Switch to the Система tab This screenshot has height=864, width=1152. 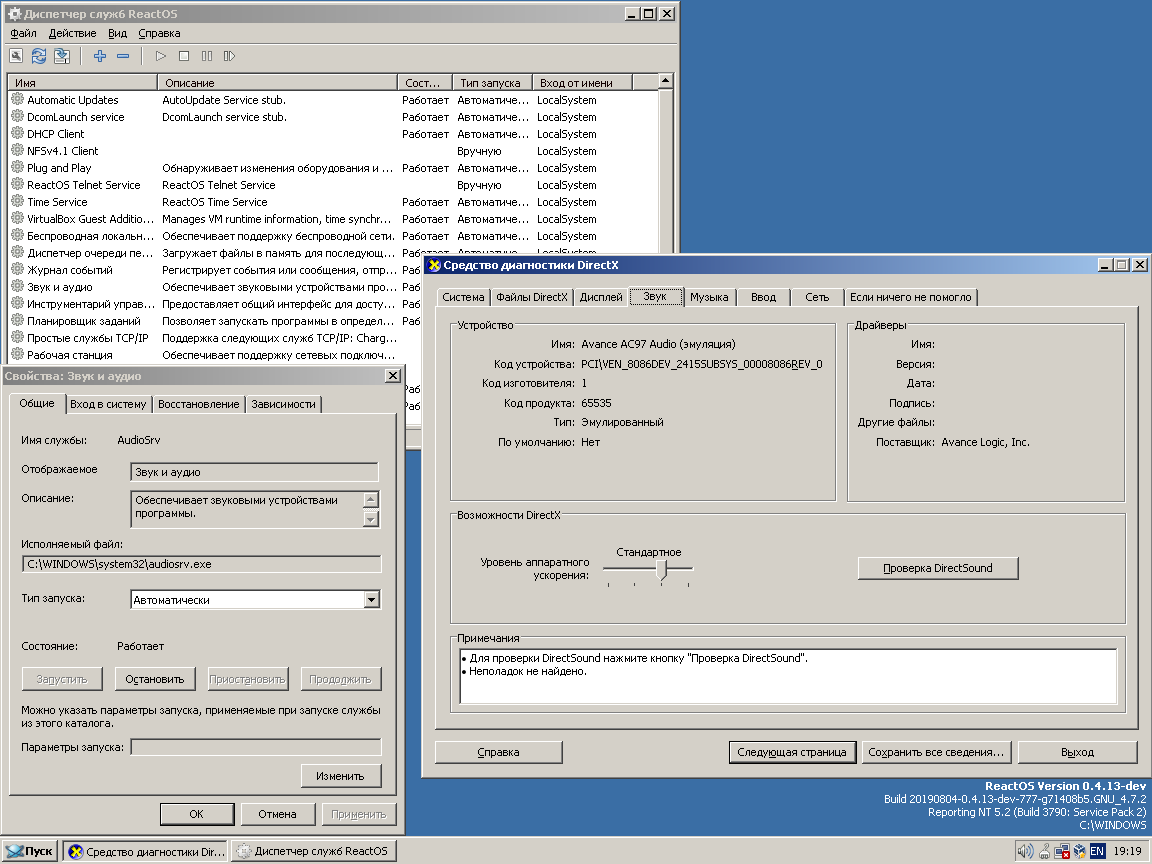pos(463,297)
